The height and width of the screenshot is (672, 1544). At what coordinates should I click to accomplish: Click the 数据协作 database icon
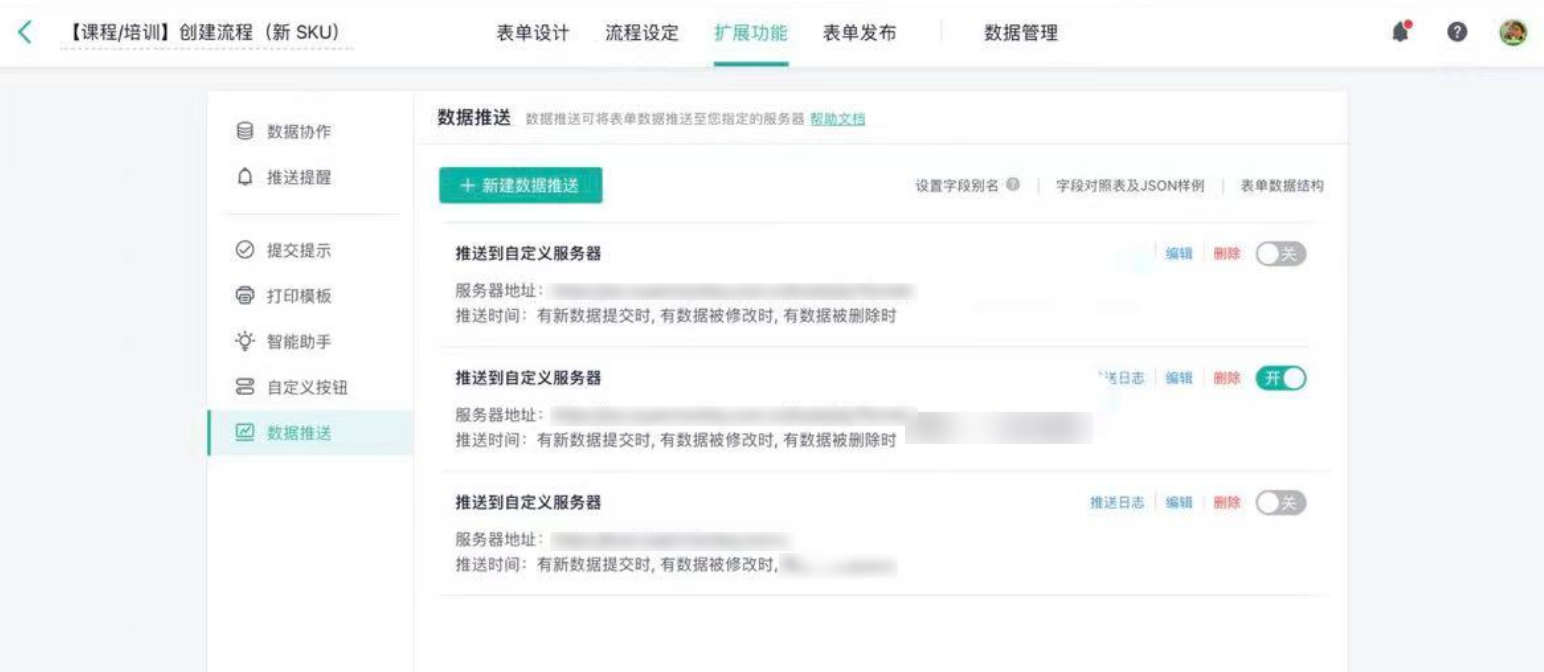pyautogui.click(x=243, y=132)
